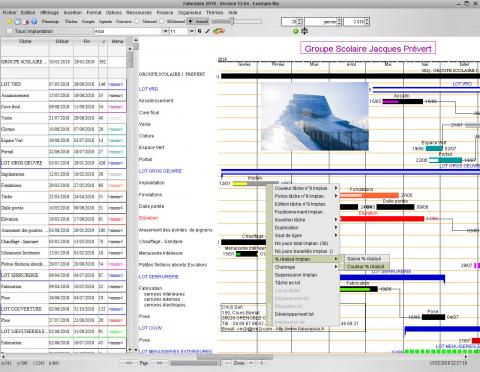Viewport: 480px width, 372px height.
Task: Open the Insertion menu
Action: (73, 12)
